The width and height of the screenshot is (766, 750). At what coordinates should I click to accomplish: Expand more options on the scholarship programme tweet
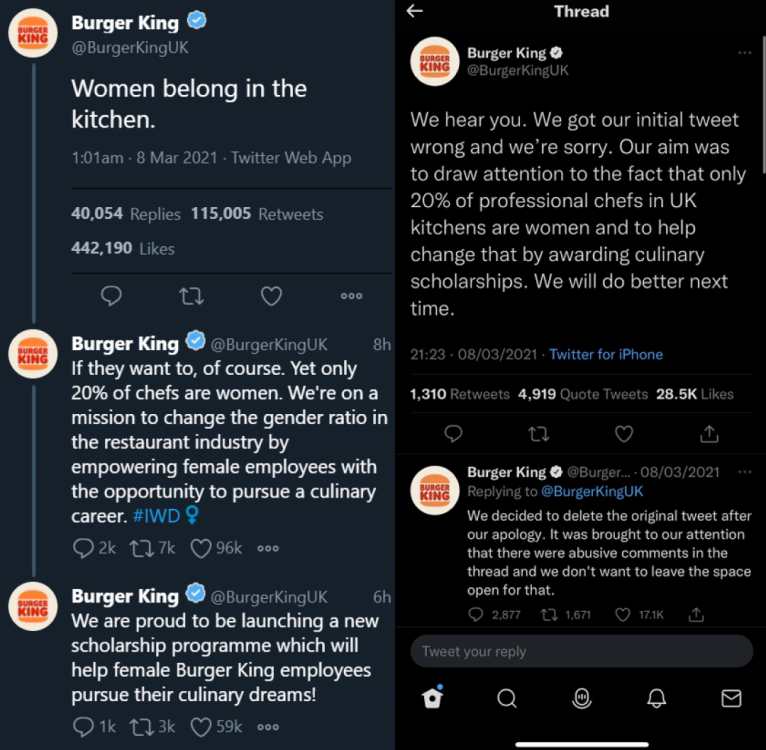(267, 727)
